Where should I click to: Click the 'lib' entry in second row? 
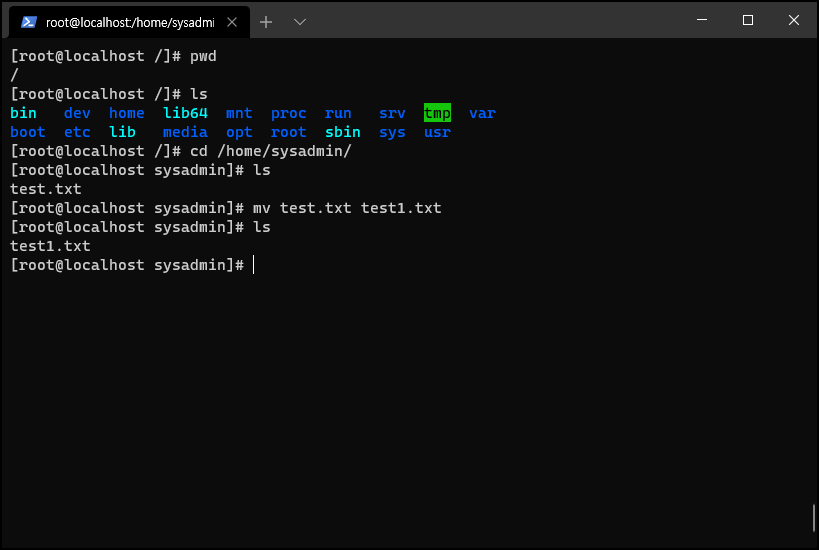click(x=122, y=132)
